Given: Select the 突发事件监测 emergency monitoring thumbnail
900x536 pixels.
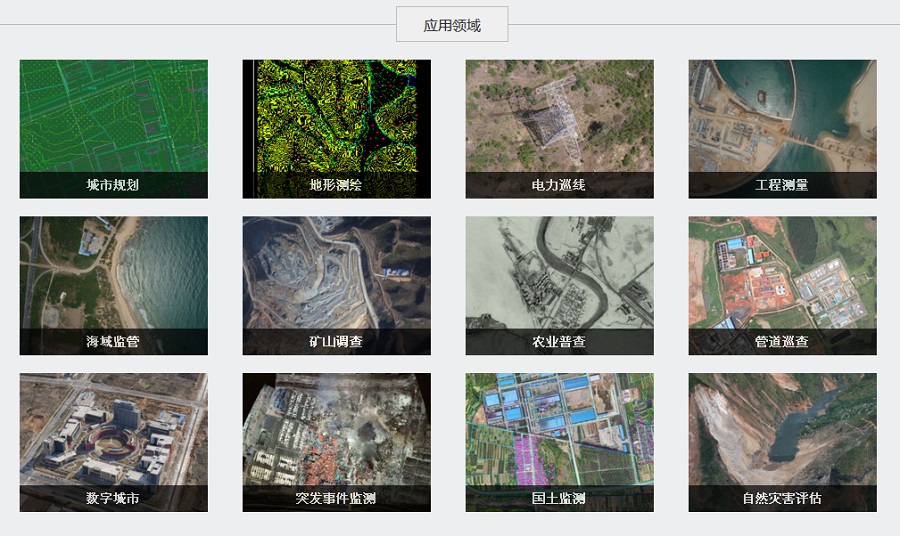Looking at the screenshot, I should pyautogui.click(x=336, y=442).
